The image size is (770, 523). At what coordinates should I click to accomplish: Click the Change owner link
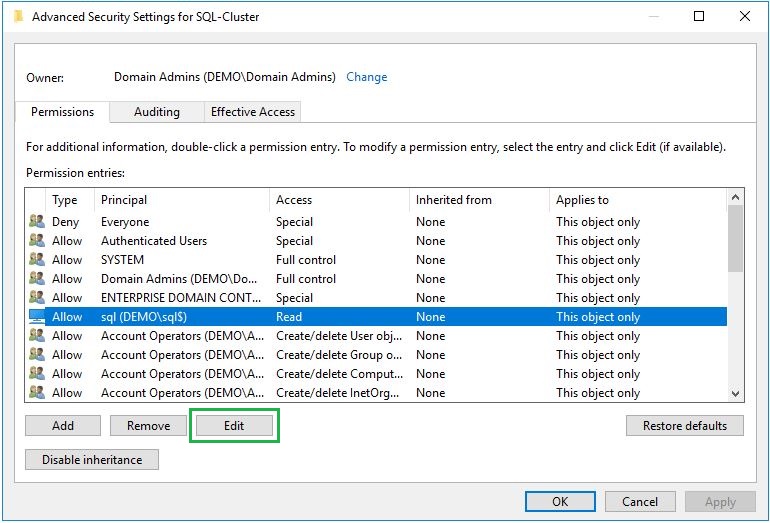(x=366, y=77)
